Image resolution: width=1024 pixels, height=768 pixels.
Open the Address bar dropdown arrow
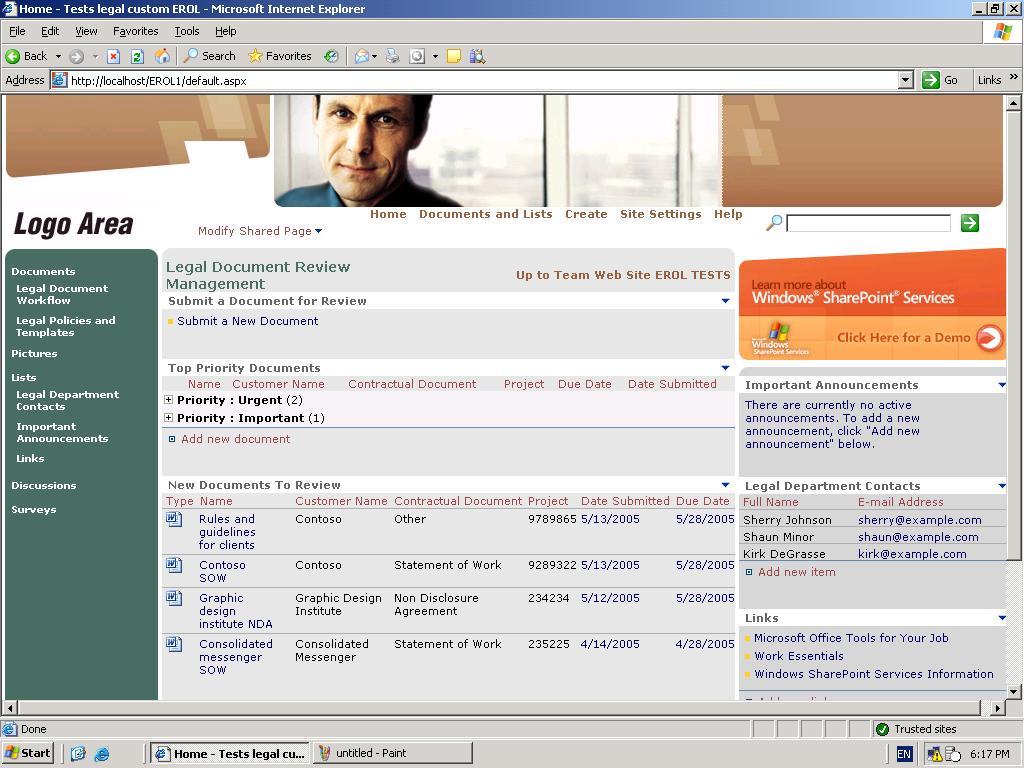pyautogui.click(x=905, y=80)
